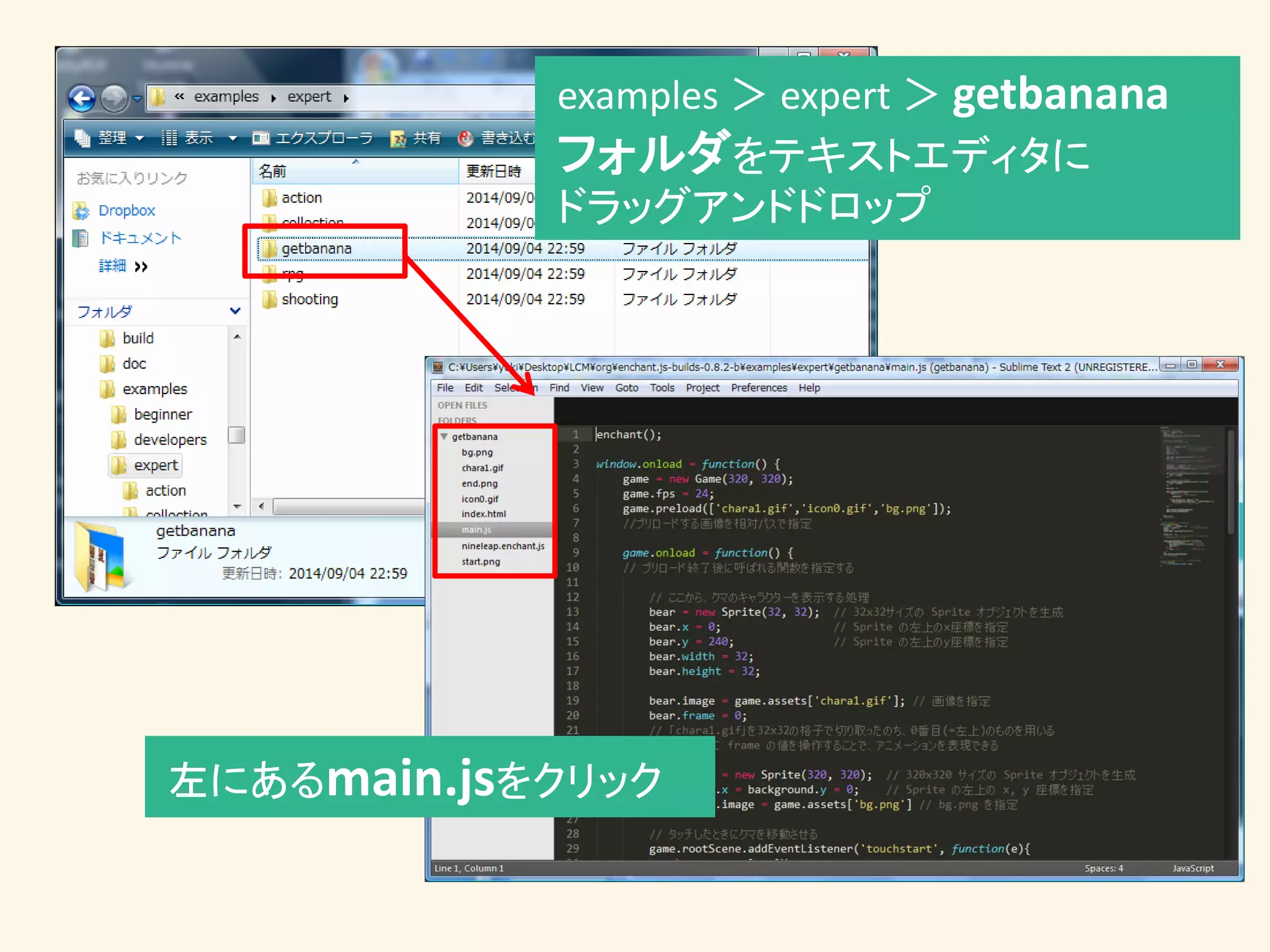Open the Preferences menu in Sublime Text
1270x952 pixels.
pos(758,388)
